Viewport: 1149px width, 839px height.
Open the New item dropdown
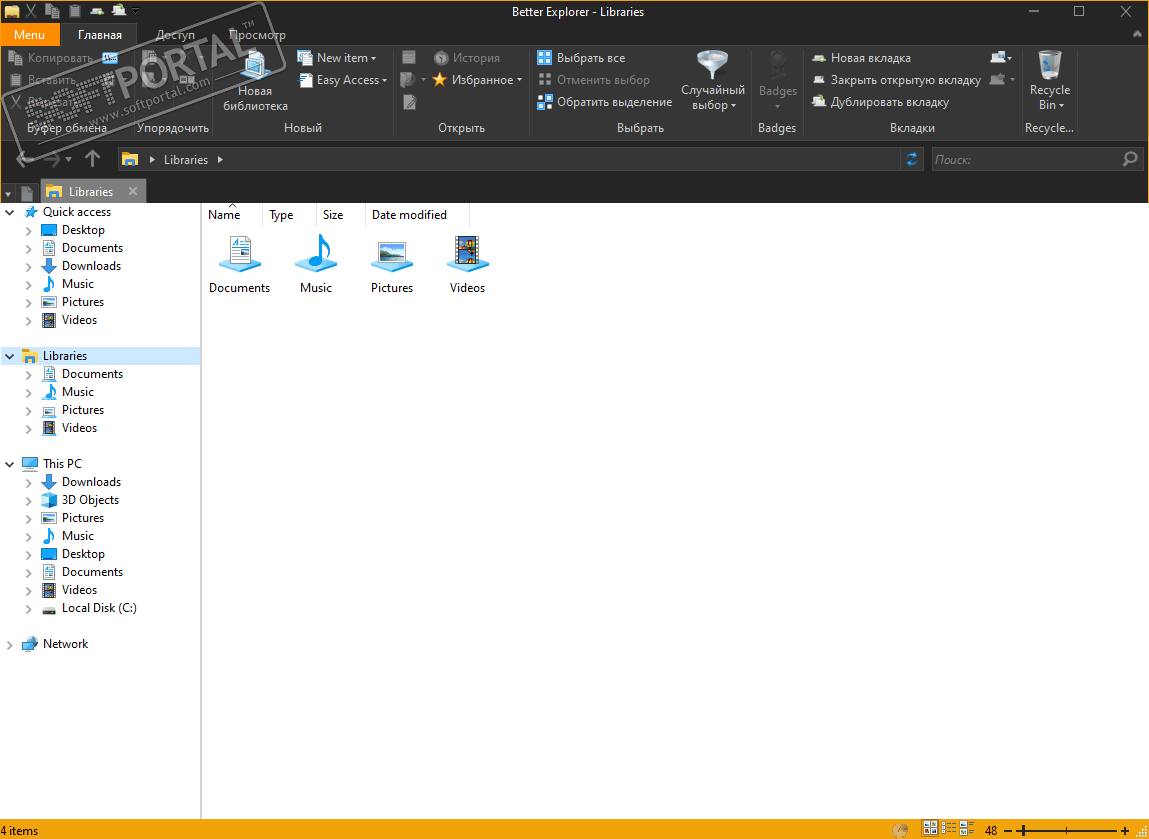tap(337, 57)
